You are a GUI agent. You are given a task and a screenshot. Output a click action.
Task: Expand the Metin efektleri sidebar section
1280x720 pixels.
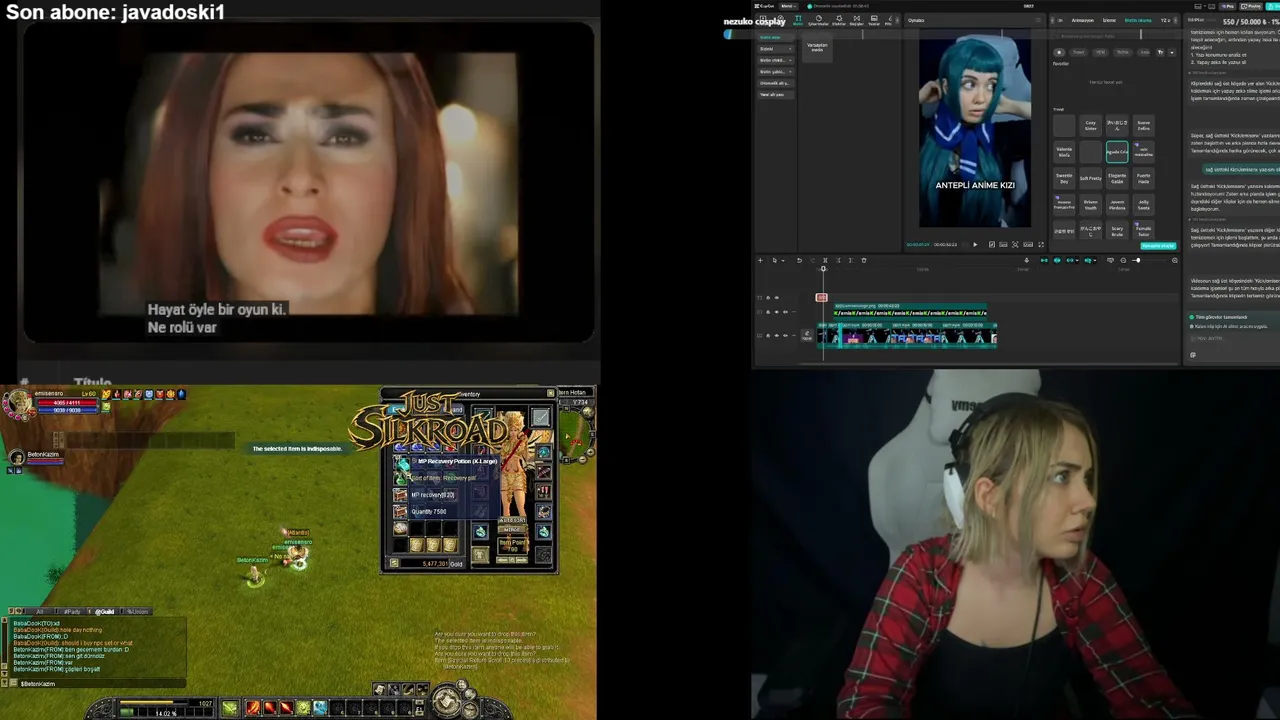pos(774,60)
